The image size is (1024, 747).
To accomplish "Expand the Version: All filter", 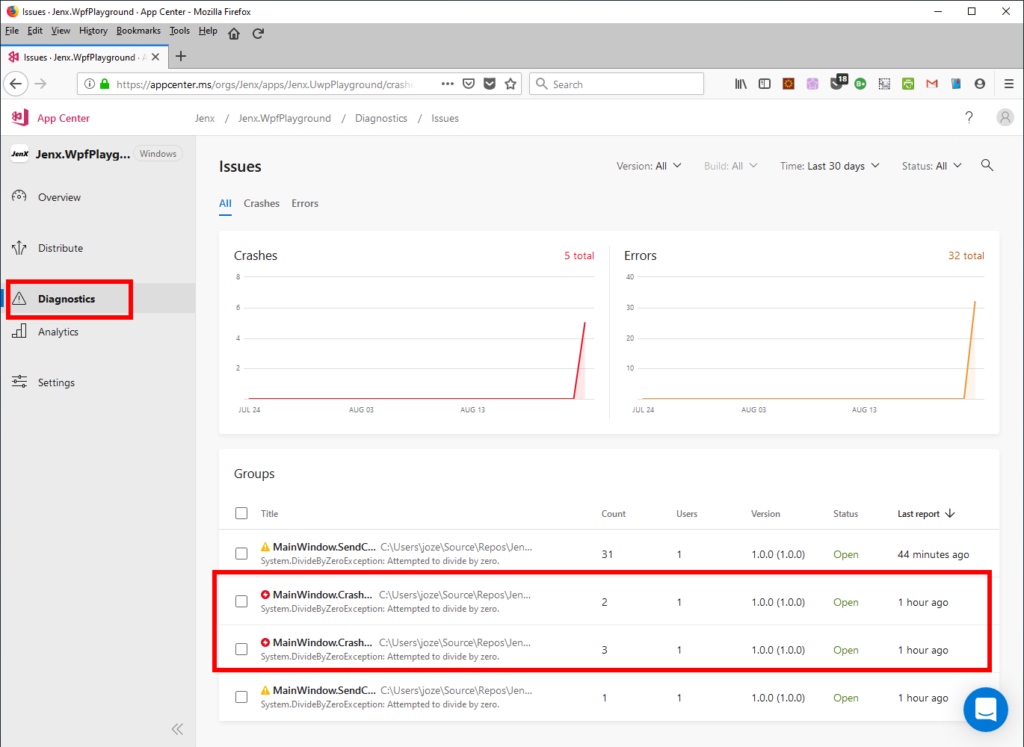I will coord(649,166).
